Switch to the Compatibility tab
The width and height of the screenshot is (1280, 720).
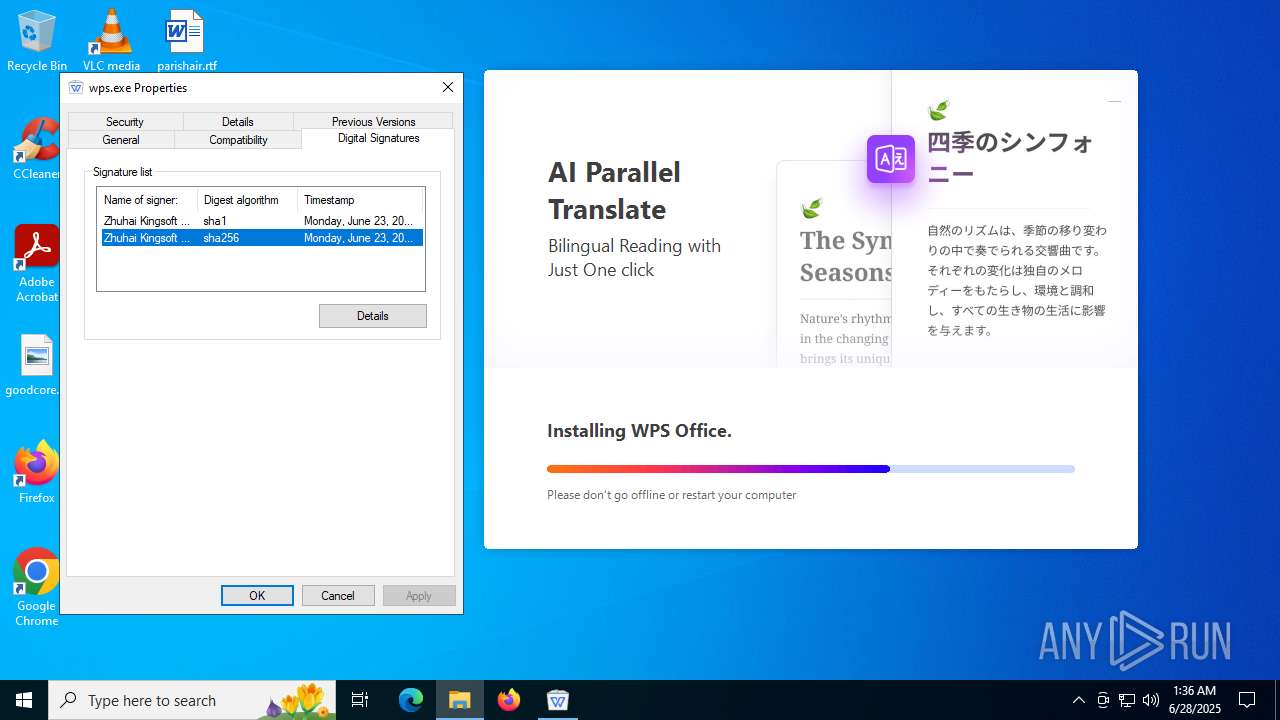[x=238, y=140]
